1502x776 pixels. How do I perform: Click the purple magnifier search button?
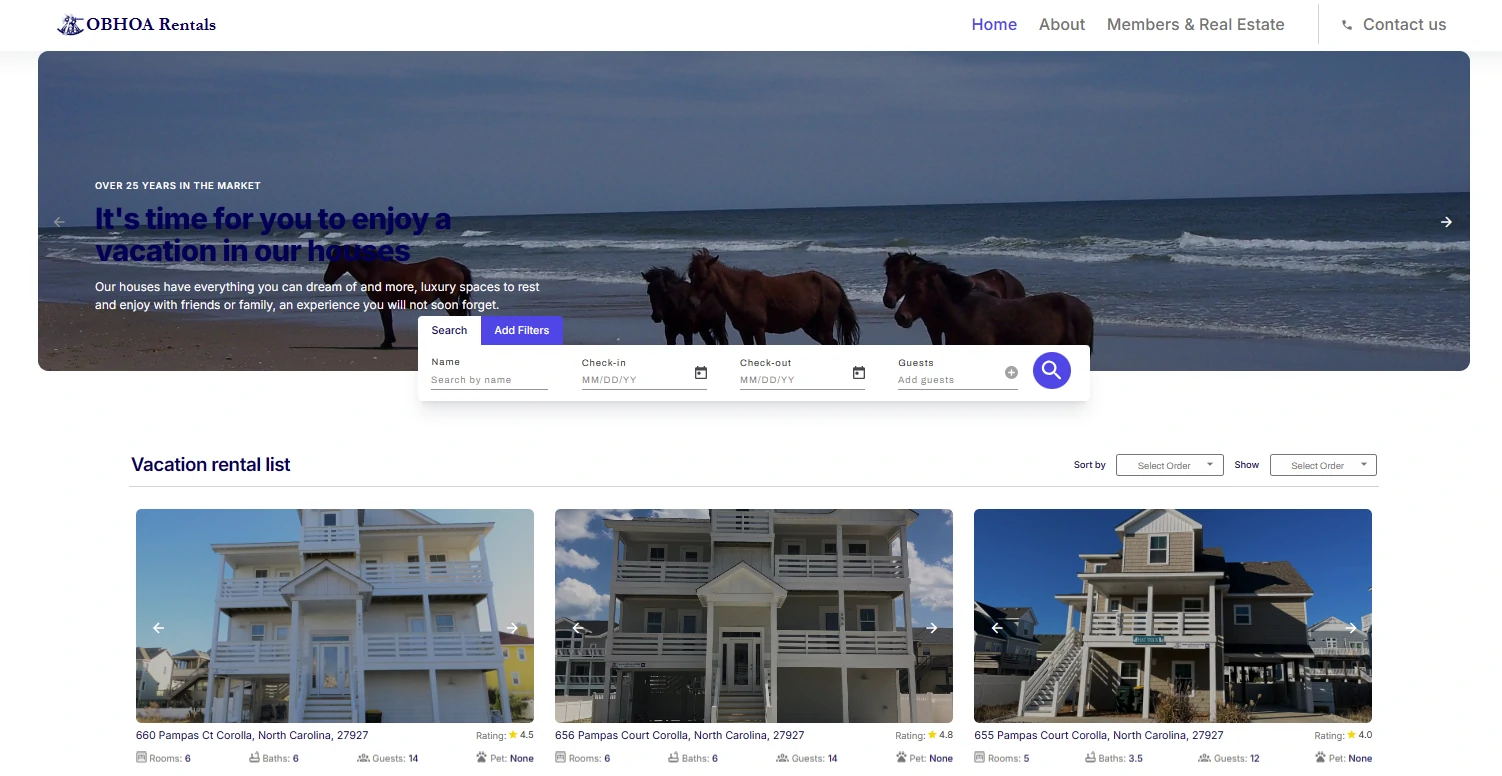click(x=1051, y=371)
